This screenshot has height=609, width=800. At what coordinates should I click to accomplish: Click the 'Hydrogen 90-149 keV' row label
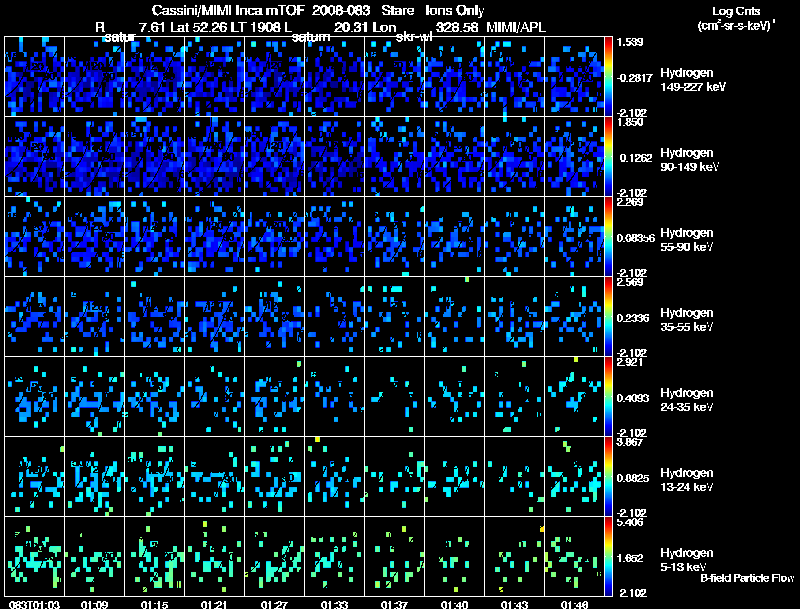click(690, 160)
